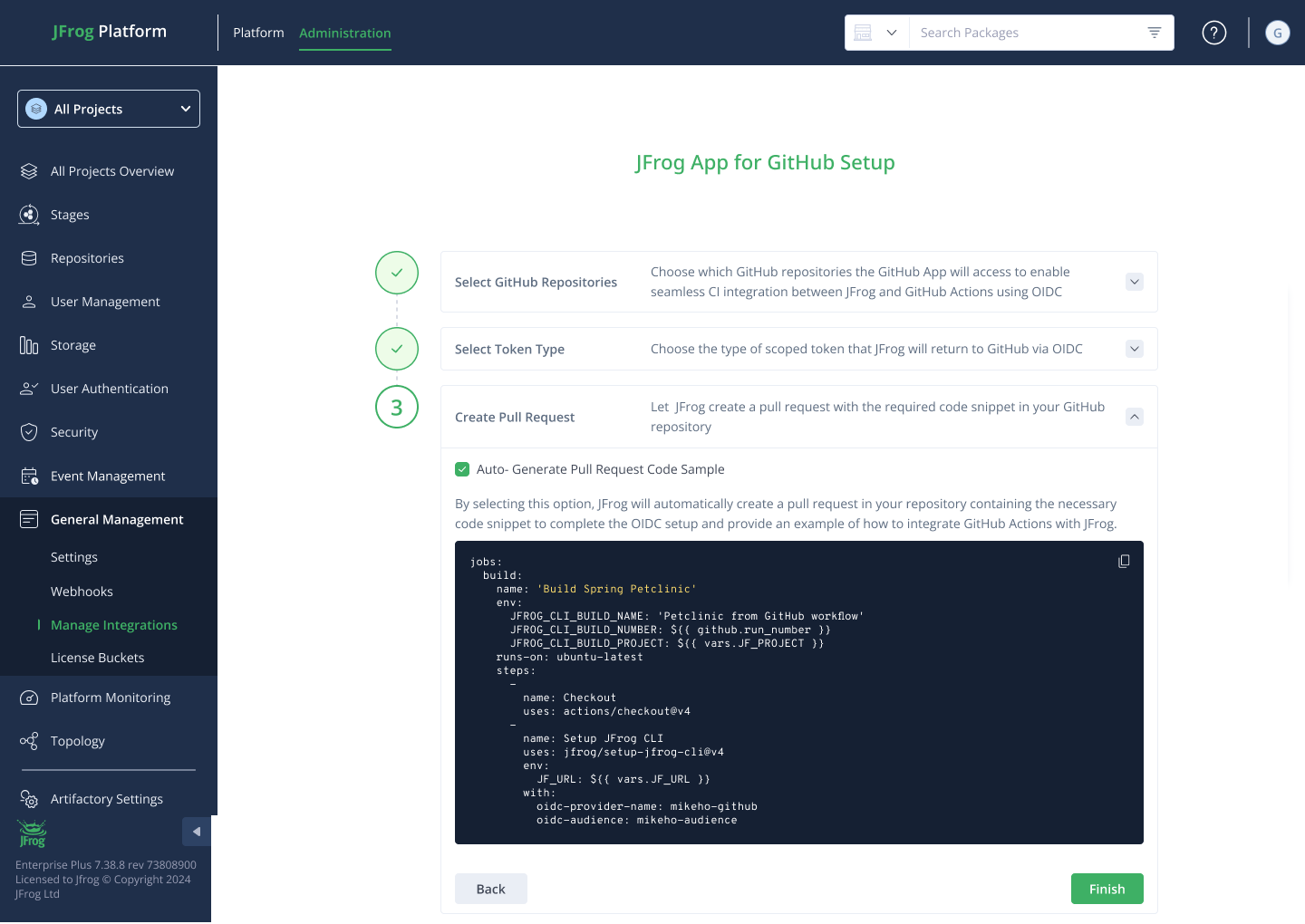The width and height of the screenshot is (1305, 924).
Task: Open the help question mark icon
Action: [1213, 33]
